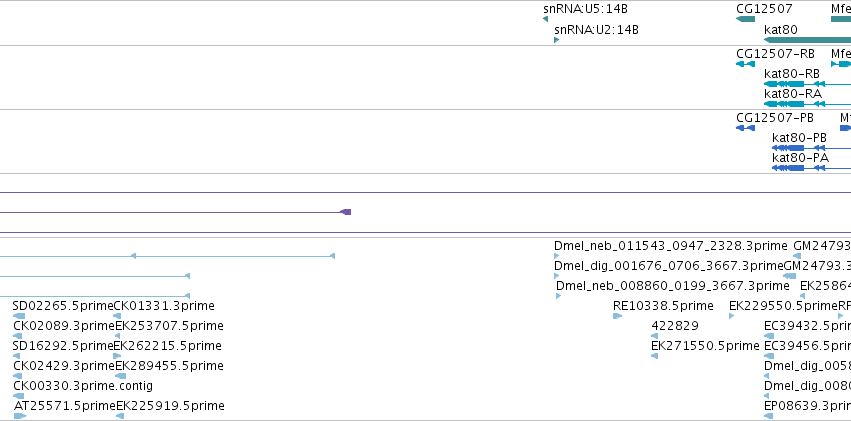The height and width of the screenshot is (421, 851).
Task: Click the CG12507 gene label
Action: [764, 9]
